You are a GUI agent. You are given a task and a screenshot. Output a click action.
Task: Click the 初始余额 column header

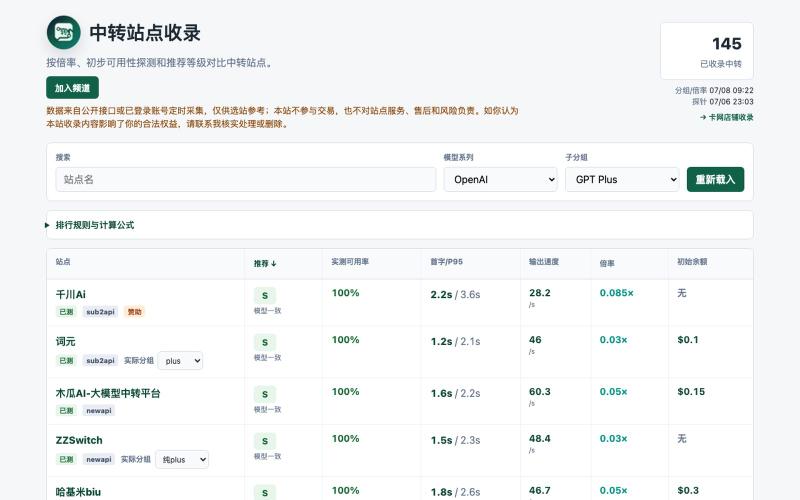coord(692,262)
